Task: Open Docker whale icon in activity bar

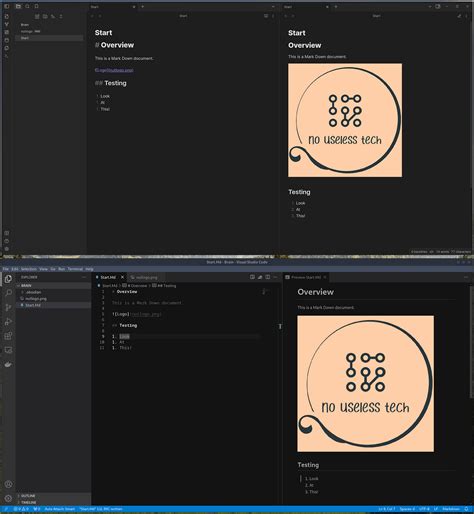Action: 8,365
